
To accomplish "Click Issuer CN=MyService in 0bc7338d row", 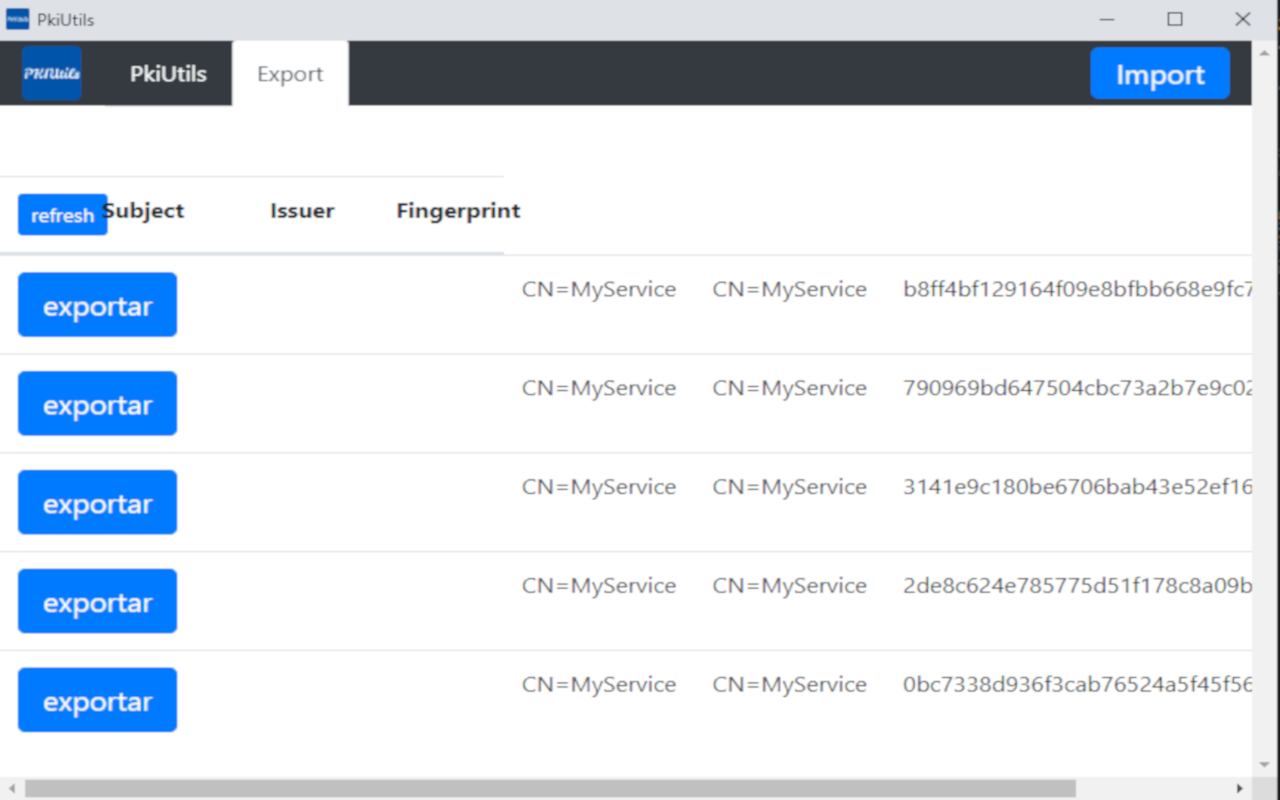I will pyautogui.click(x=790, y=686).
